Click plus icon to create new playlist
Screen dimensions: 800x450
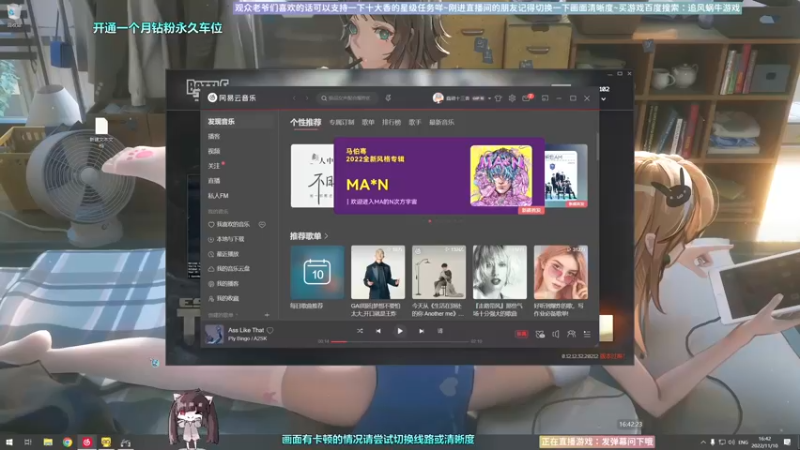[x=267, y=315]
